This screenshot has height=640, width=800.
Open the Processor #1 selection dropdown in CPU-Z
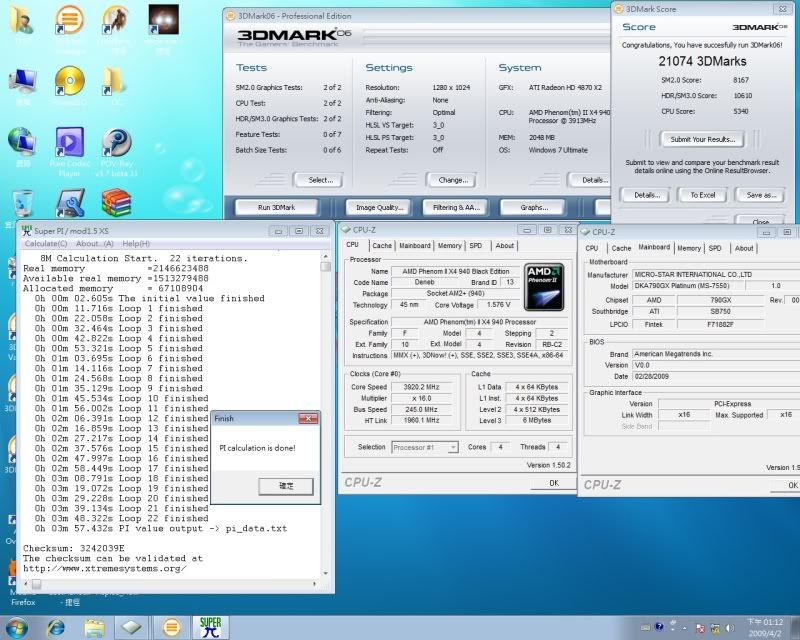coord(424,448)
